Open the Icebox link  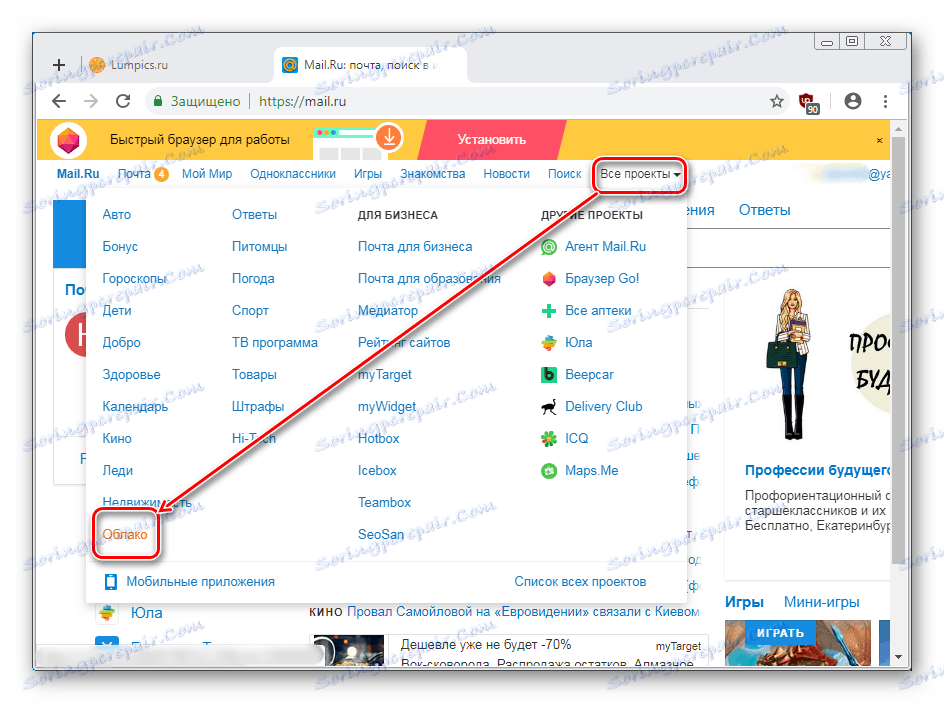pyautogui.click(x=377, y=471)
